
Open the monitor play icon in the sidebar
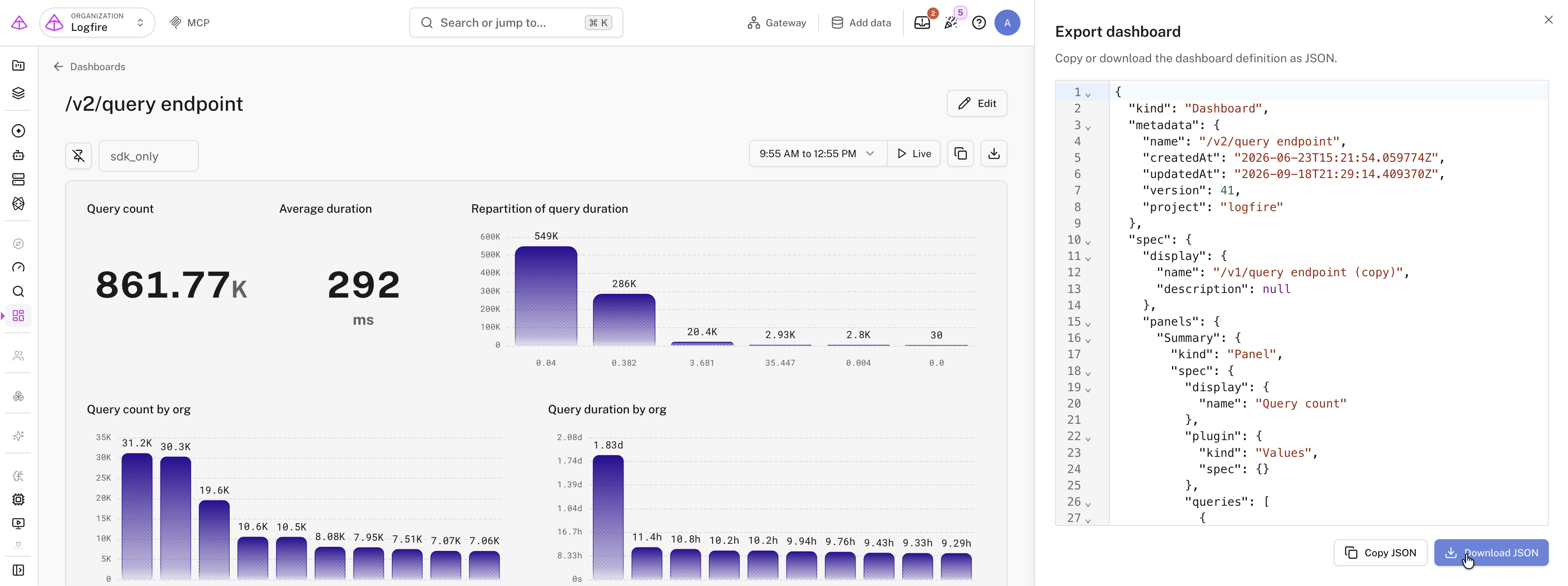pyautogui.click(x=18, y=523)
